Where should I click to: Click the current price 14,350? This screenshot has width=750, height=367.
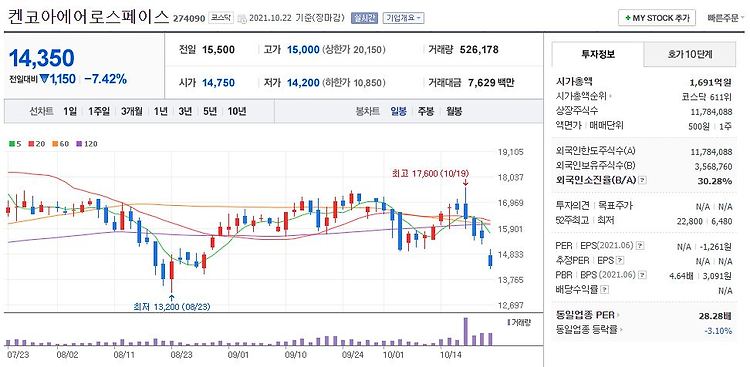[x=42, y=58]
